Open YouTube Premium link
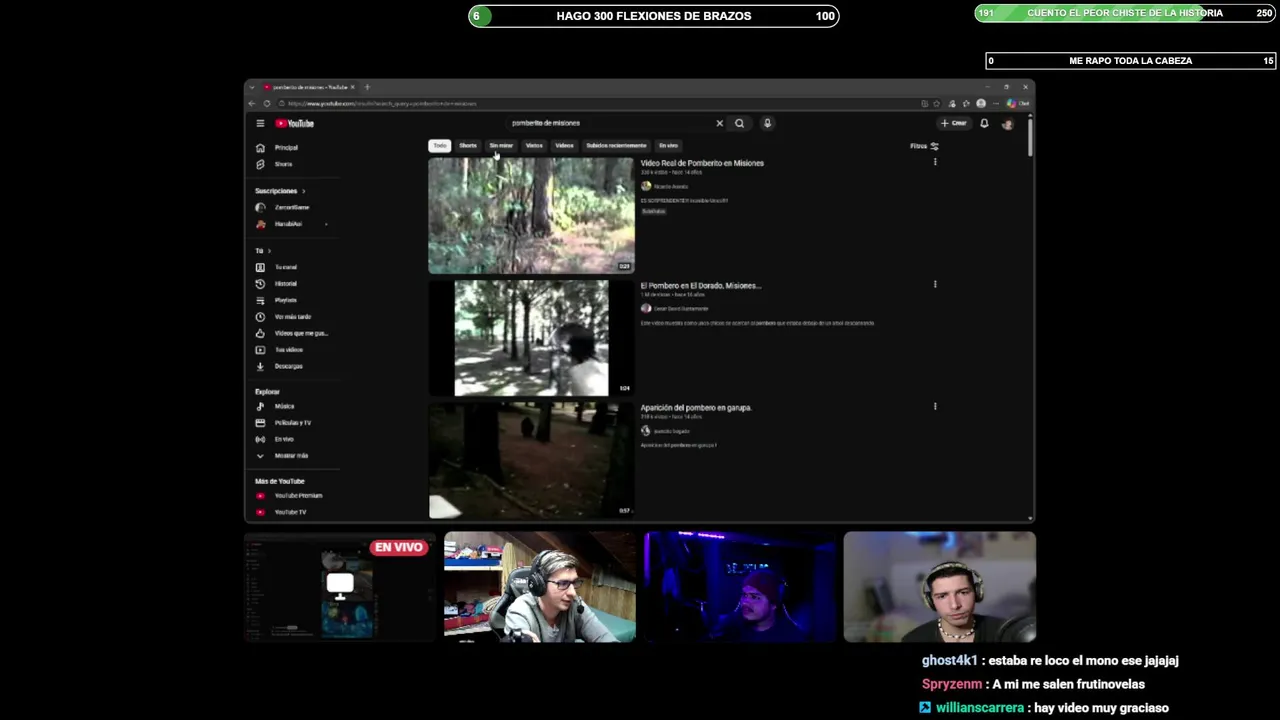 click(x=290, y=496)
